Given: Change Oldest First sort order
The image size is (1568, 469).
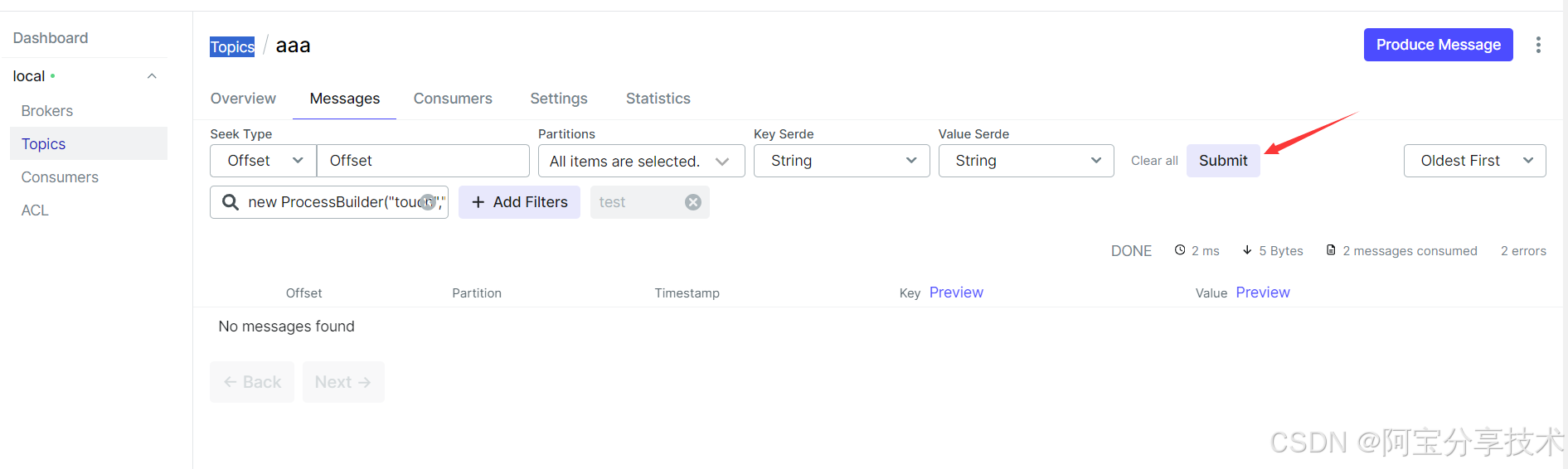Looking at the screenshot, I should point(1473,161).
